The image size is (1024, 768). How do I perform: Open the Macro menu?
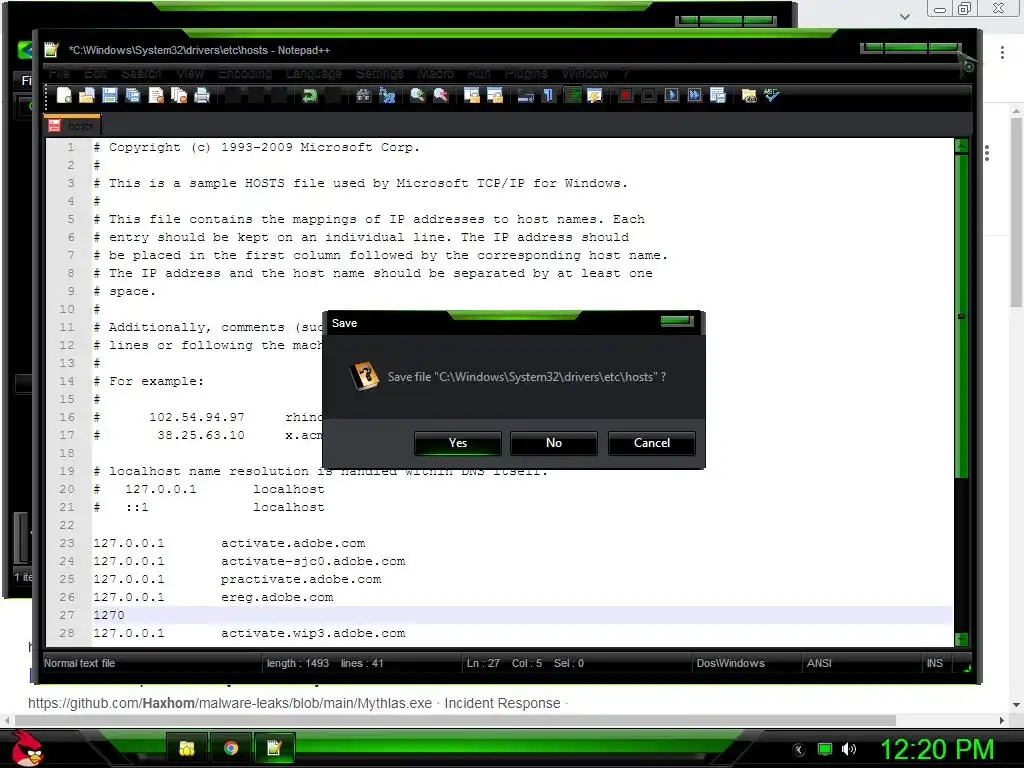tap(436, 73)
